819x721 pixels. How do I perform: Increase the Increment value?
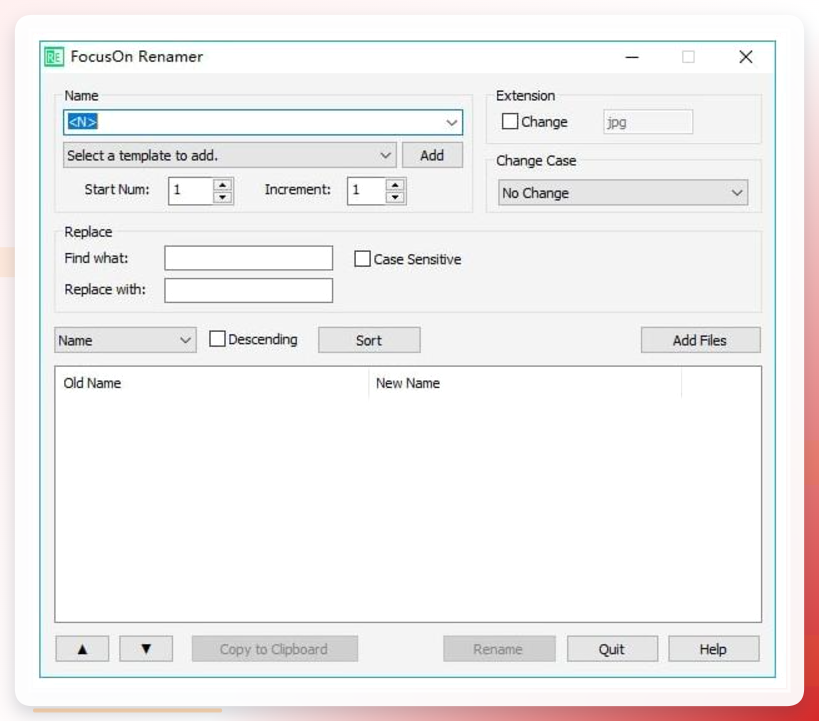395,184
